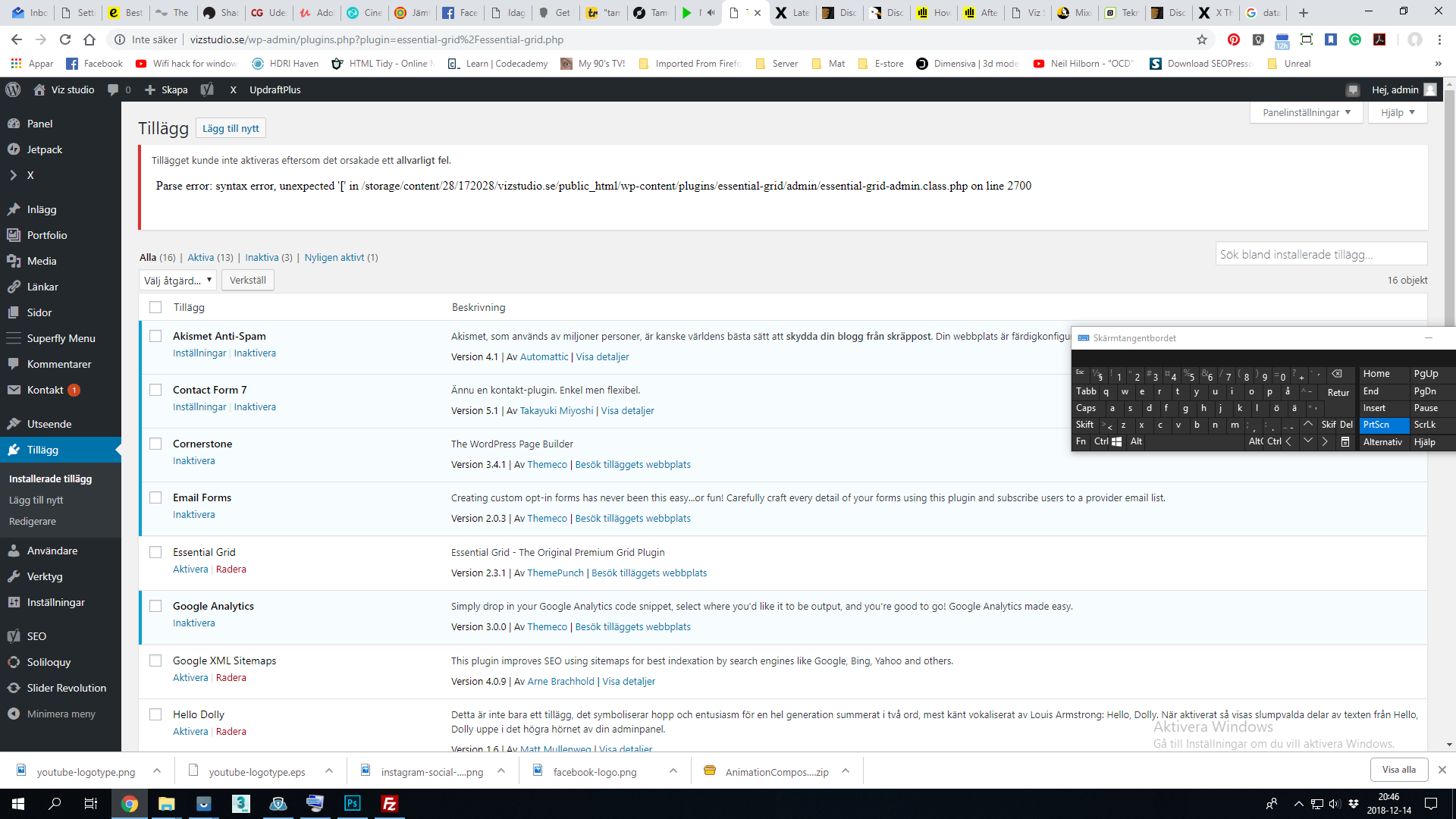
Task: Check the Akismet Anti-Spam plugin checkbox
Action: click(x=155, y=336)
